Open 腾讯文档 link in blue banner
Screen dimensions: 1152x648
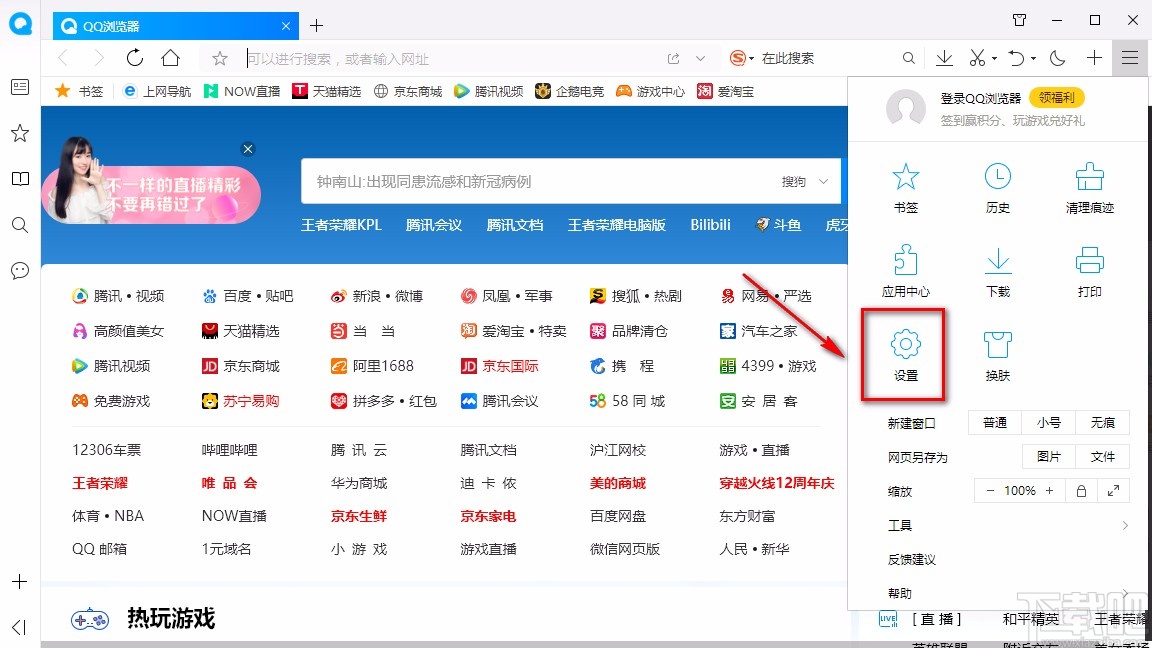click(514, 225)
